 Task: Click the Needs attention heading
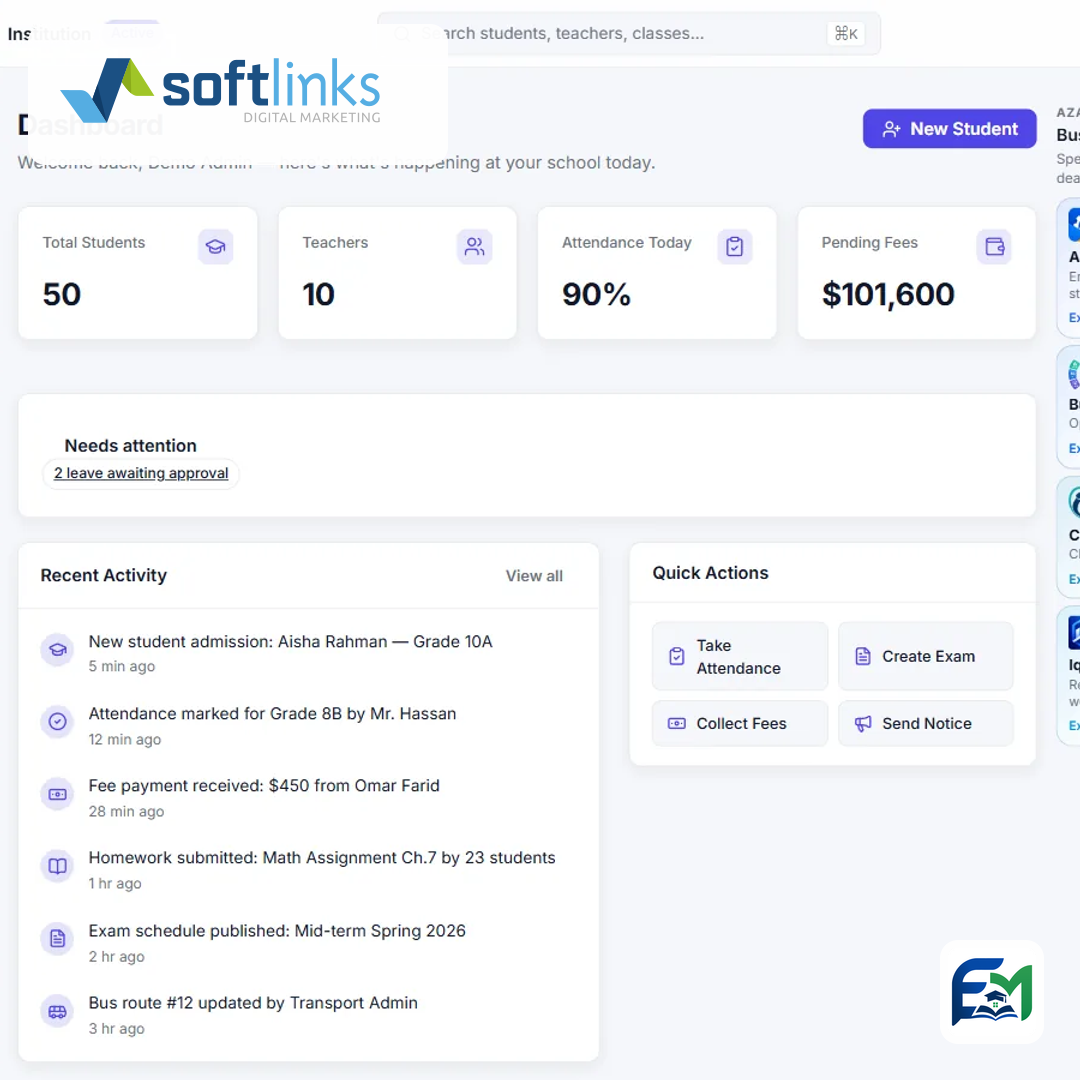point(131,446)
